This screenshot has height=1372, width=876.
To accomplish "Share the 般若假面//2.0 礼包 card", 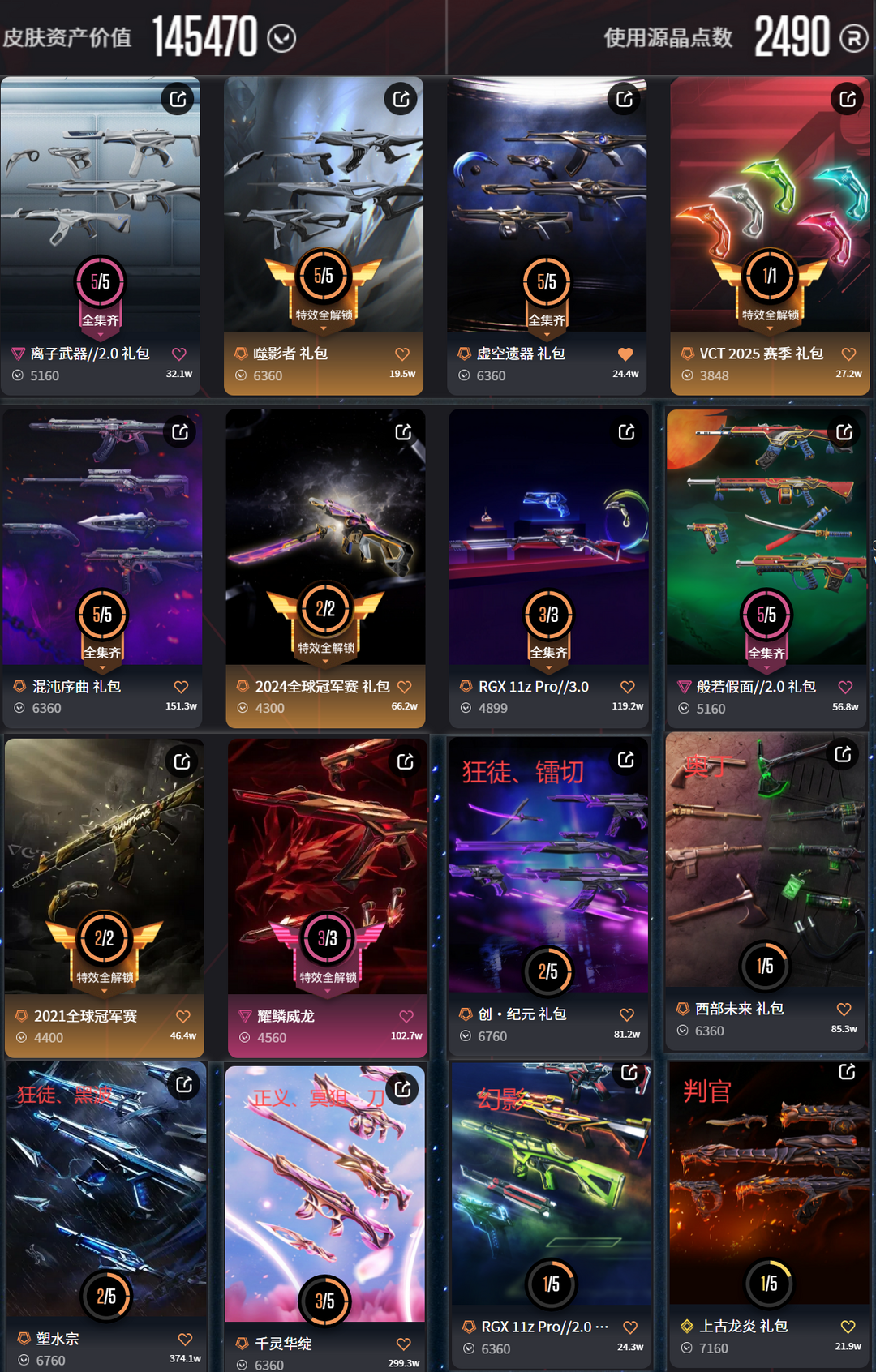I will (844, 432).
